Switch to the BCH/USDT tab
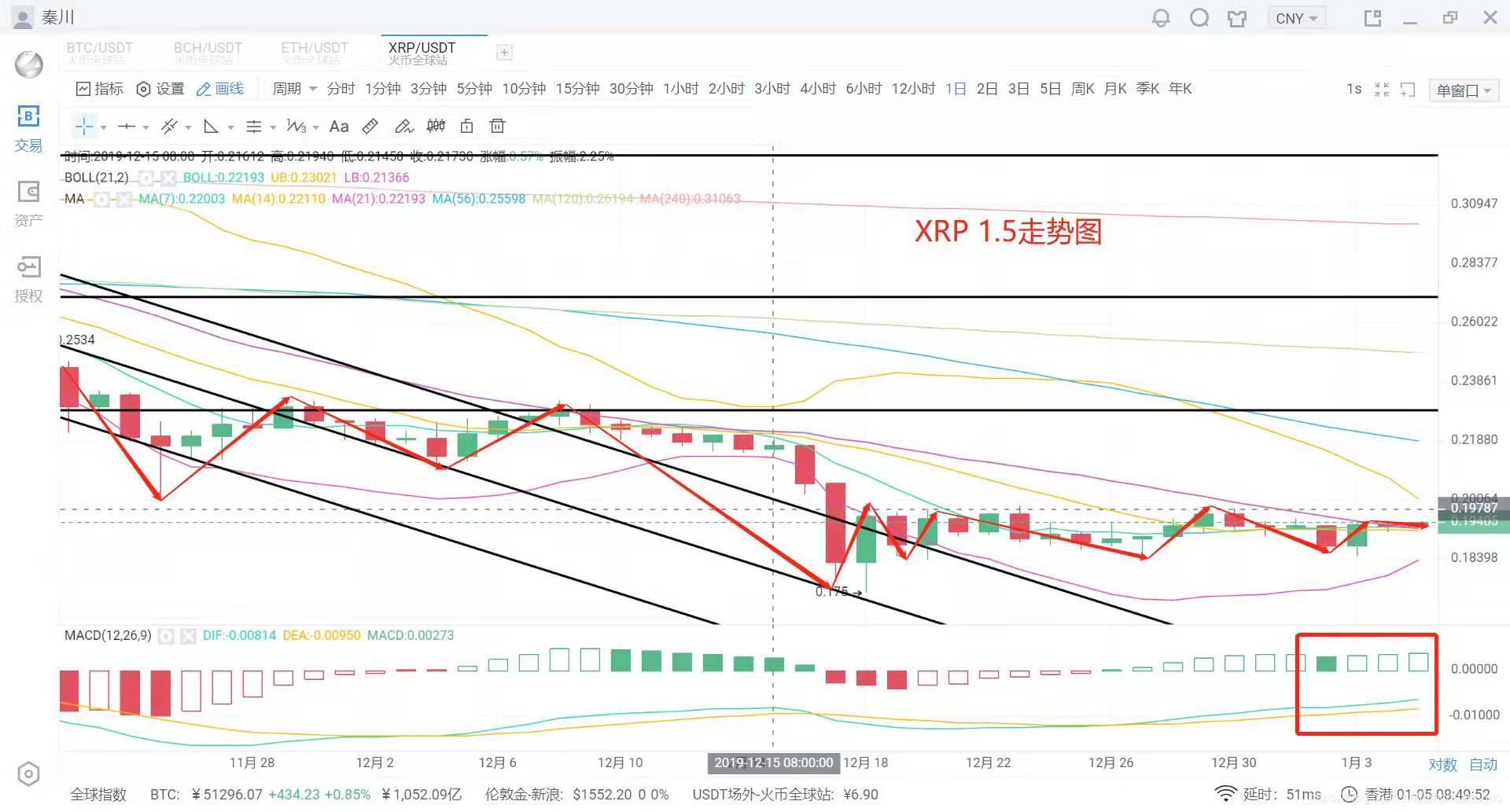The image size is (1510, 812). click(208, 53)
